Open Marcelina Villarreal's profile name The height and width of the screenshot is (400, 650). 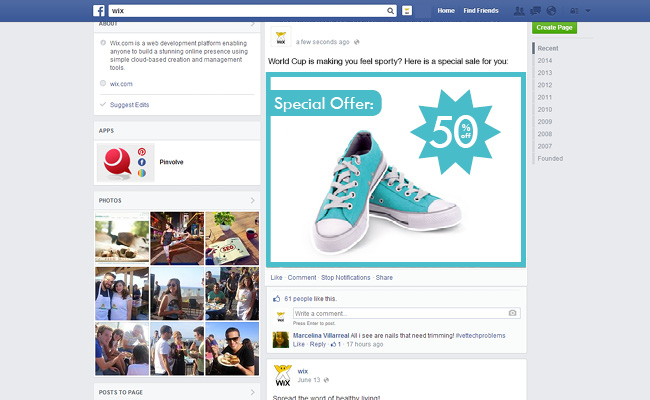pos(321,335)
